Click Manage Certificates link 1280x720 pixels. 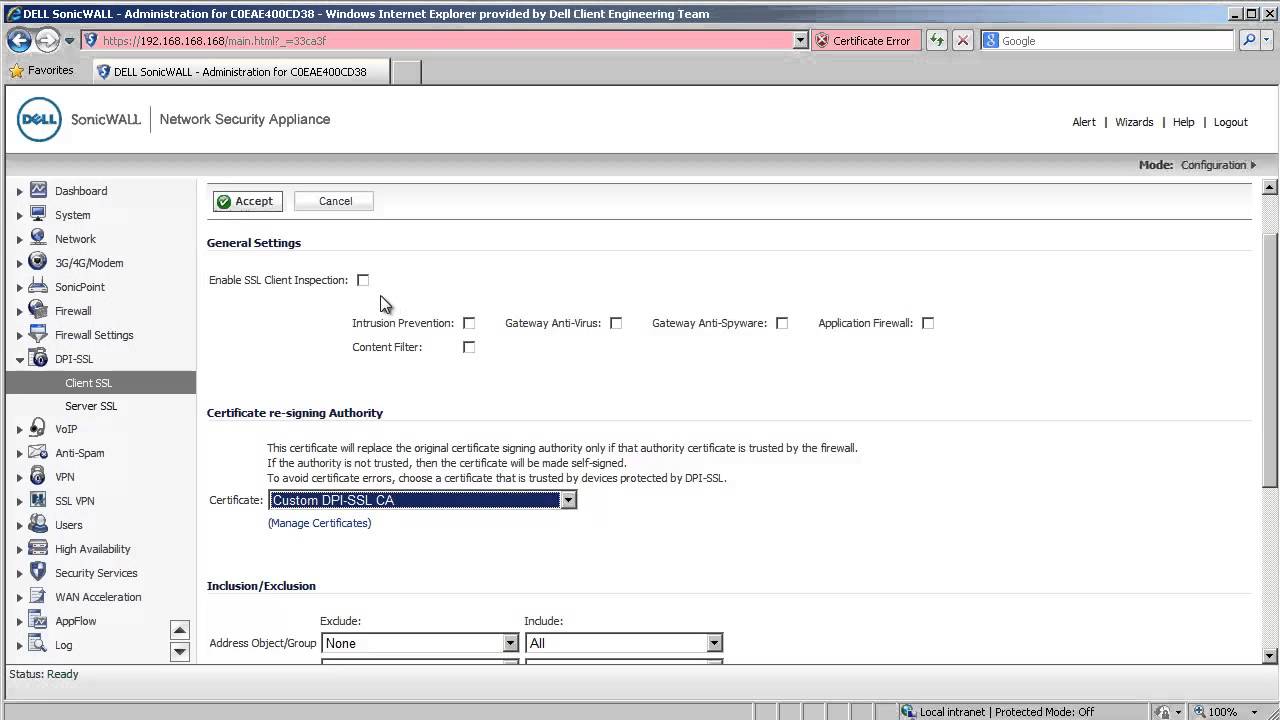[319, 523]
